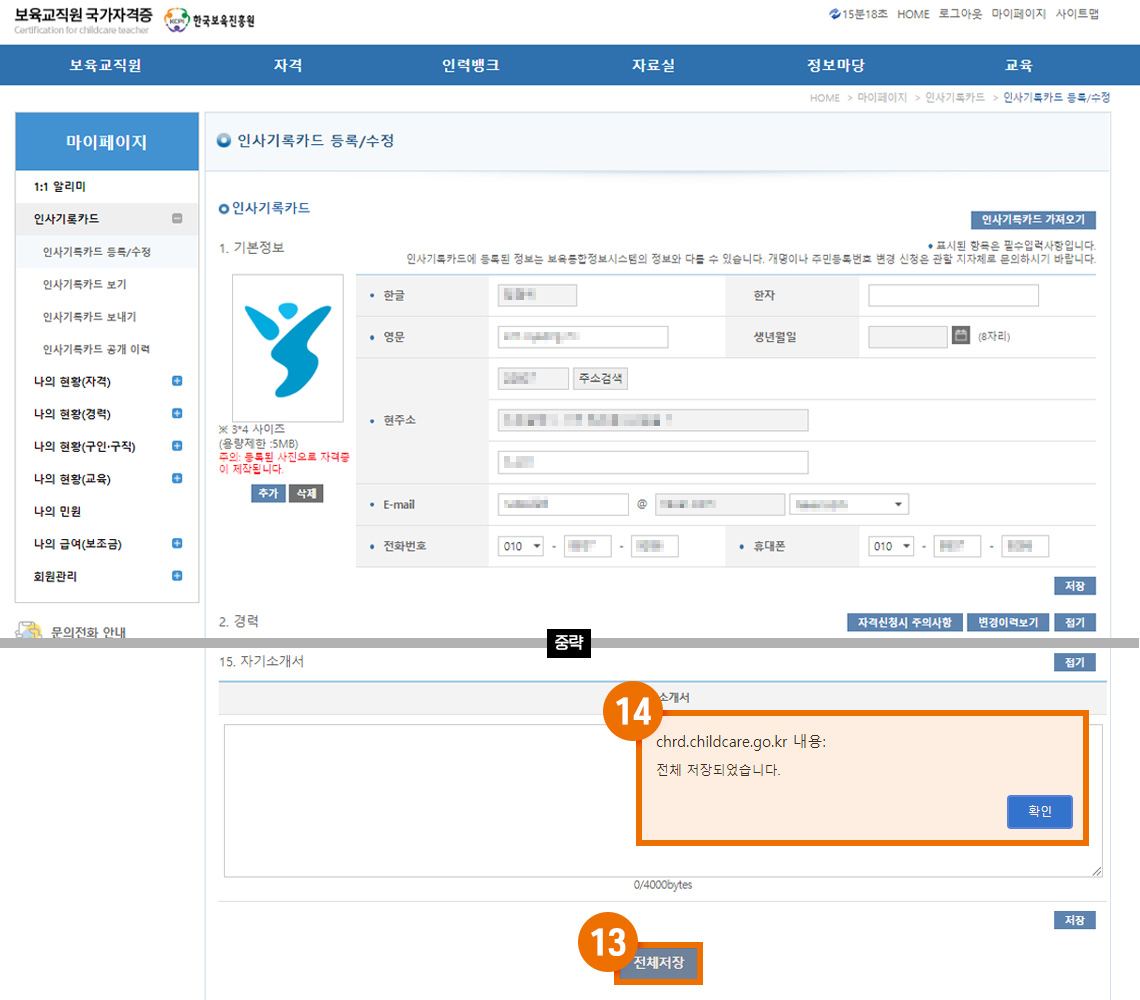The width and height of the screenshot is (1140, 1000).
Task: Click the 한자 name input field
Action: tap(953, 296)
